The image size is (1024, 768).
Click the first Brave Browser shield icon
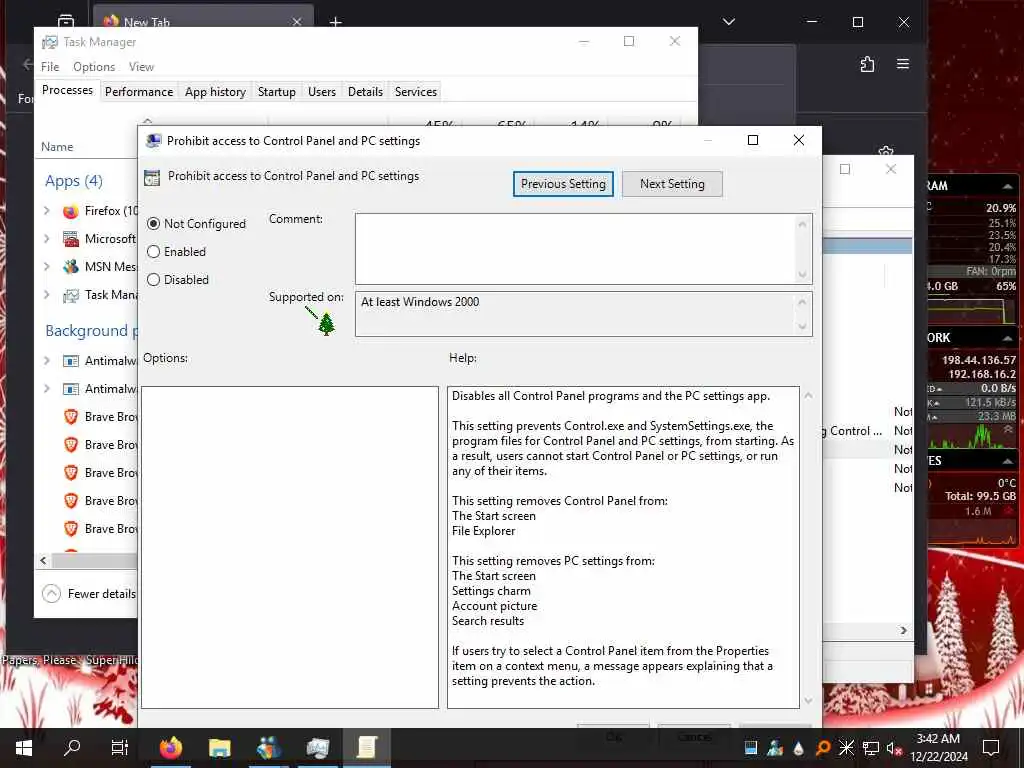click(71, 417)
